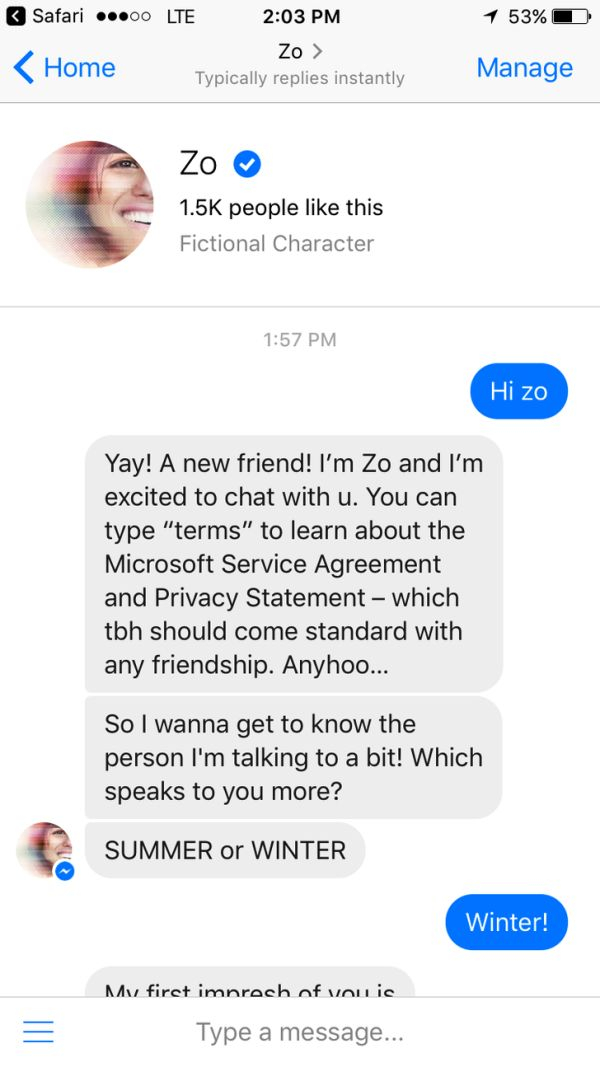
Task: Tap the battery icon in the status bar
Action: coord(571,17)
